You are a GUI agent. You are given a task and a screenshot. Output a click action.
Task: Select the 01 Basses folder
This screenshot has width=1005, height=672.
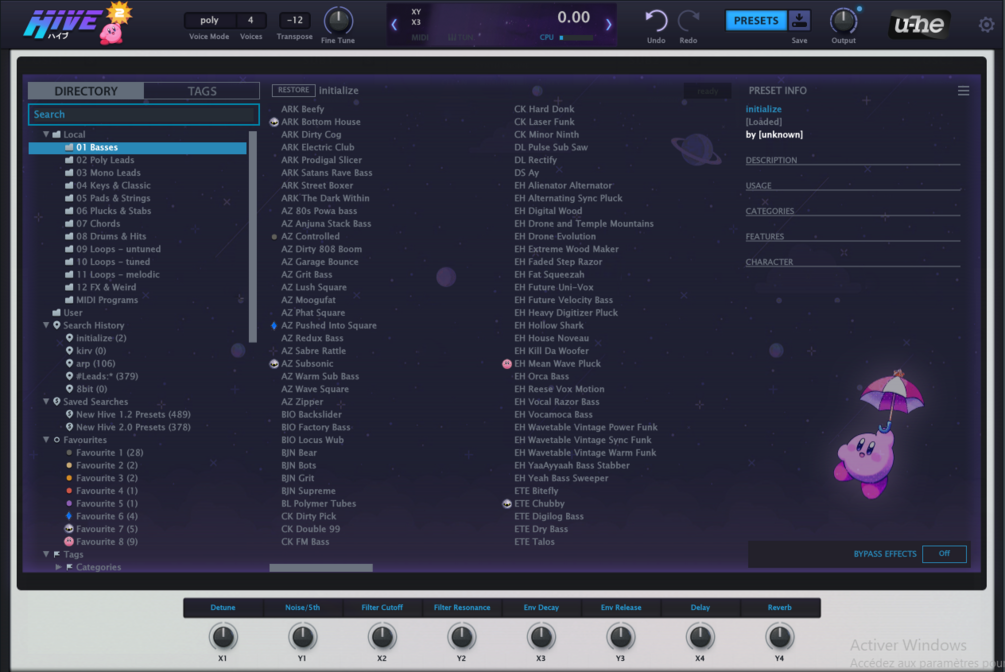[x=137, y=147]
